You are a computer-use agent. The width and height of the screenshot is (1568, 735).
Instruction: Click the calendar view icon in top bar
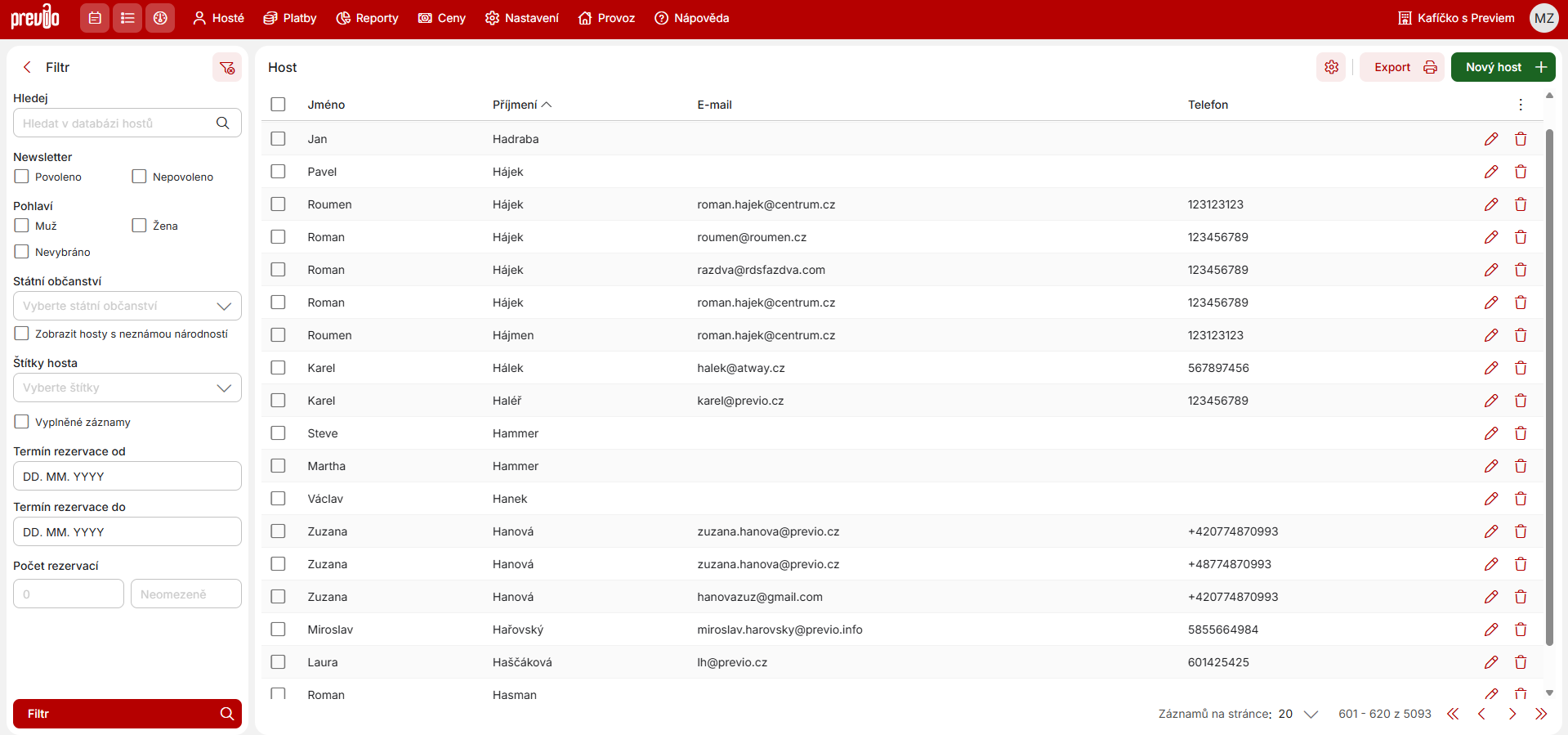pyautogui.click(x=95, y=18)
